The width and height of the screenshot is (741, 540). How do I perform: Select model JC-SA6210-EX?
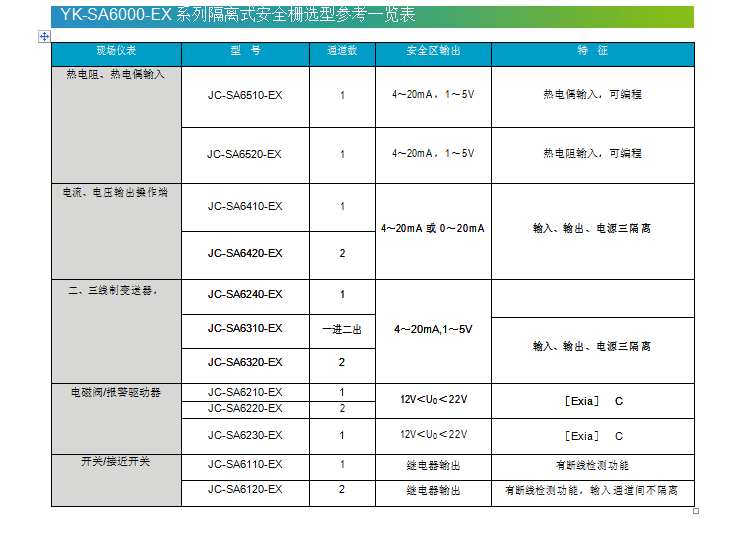(x=245, y=393)
